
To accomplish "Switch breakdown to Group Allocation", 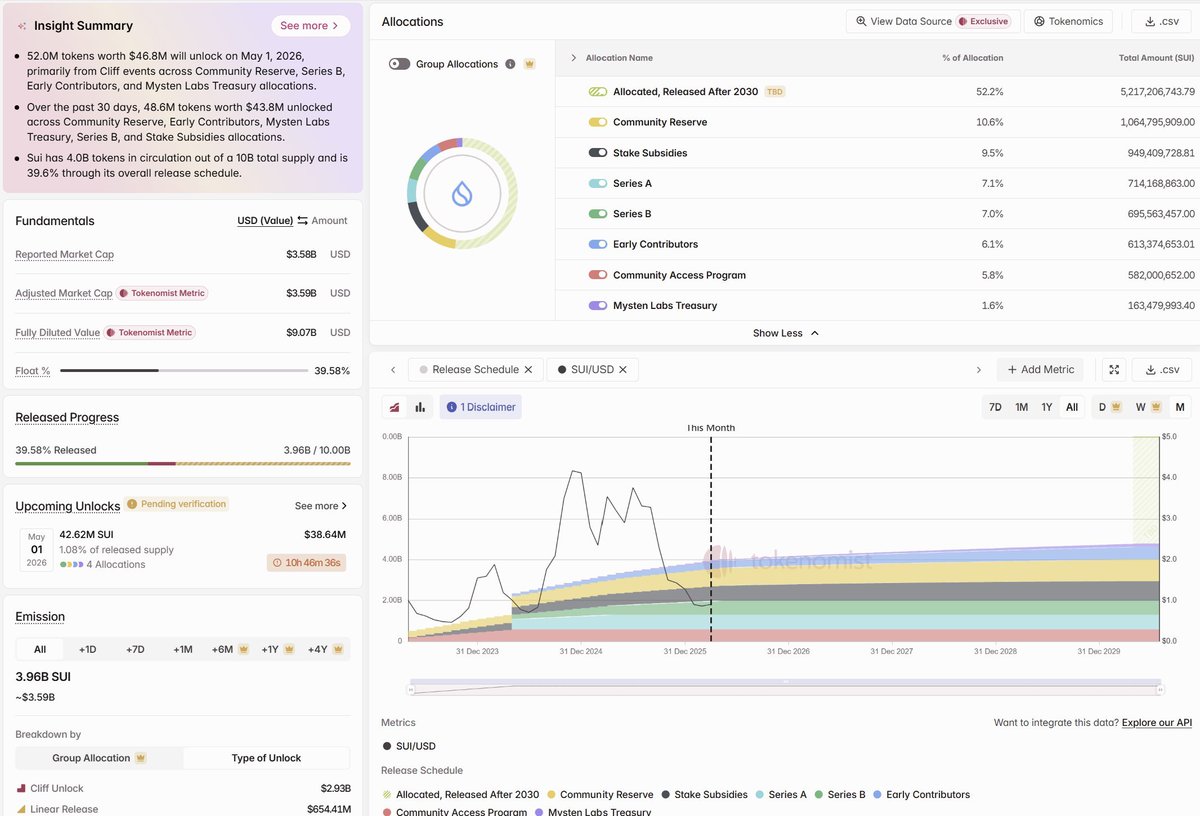I will [x=99, y=758].
